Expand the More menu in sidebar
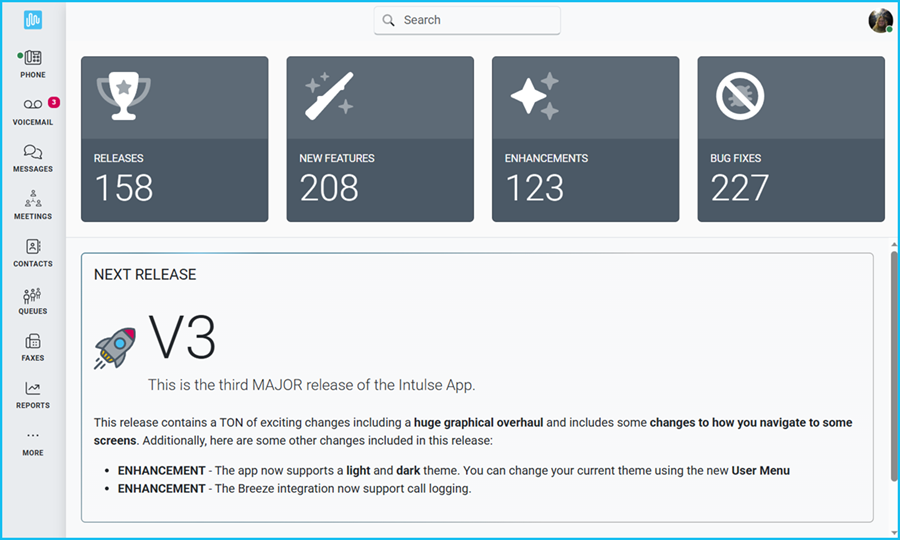The width and height of the screenshot is (900, 540). [x=33, y=441]
